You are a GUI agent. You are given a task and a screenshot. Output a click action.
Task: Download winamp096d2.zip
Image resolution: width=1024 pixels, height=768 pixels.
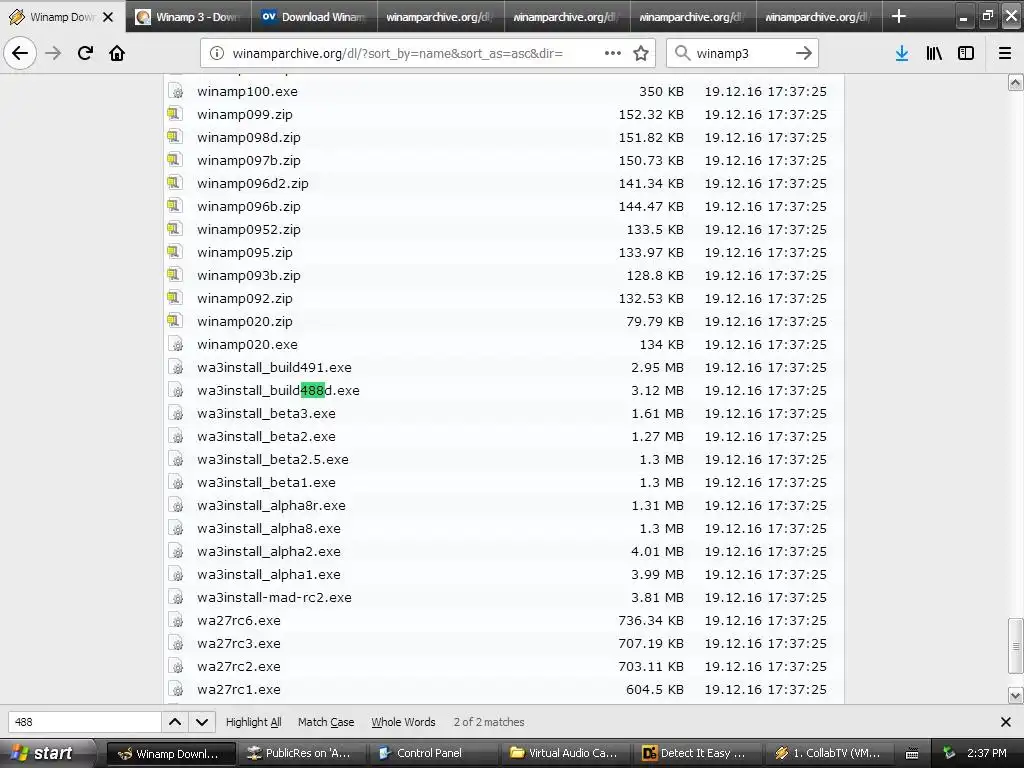(x=253, y=183)
